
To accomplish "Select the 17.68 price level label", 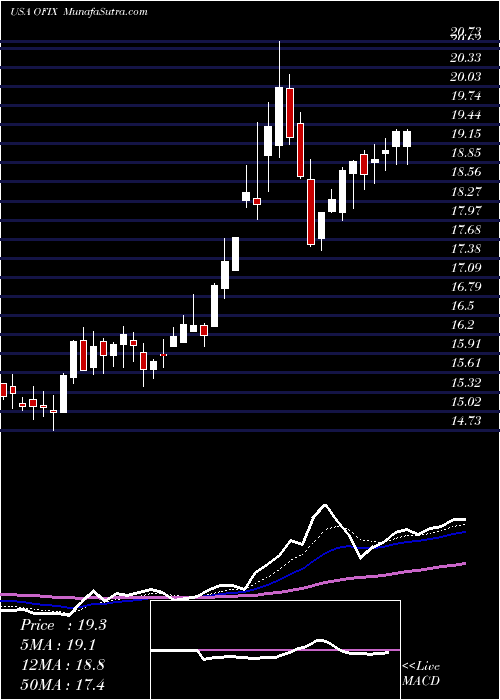I will click(466, 229).
